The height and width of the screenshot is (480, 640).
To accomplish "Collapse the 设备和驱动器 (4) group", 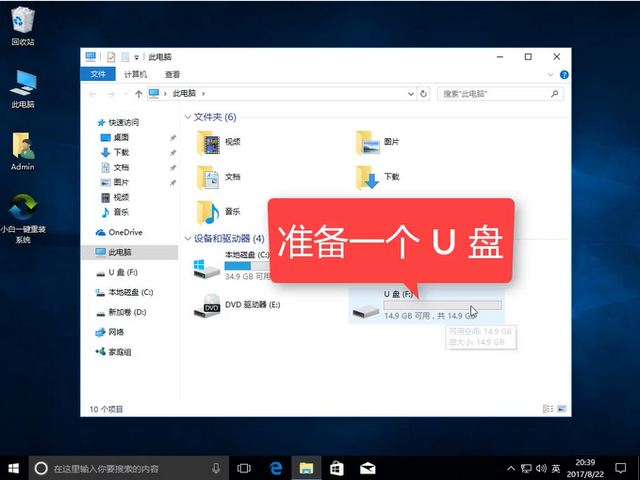I will point(188,238).
